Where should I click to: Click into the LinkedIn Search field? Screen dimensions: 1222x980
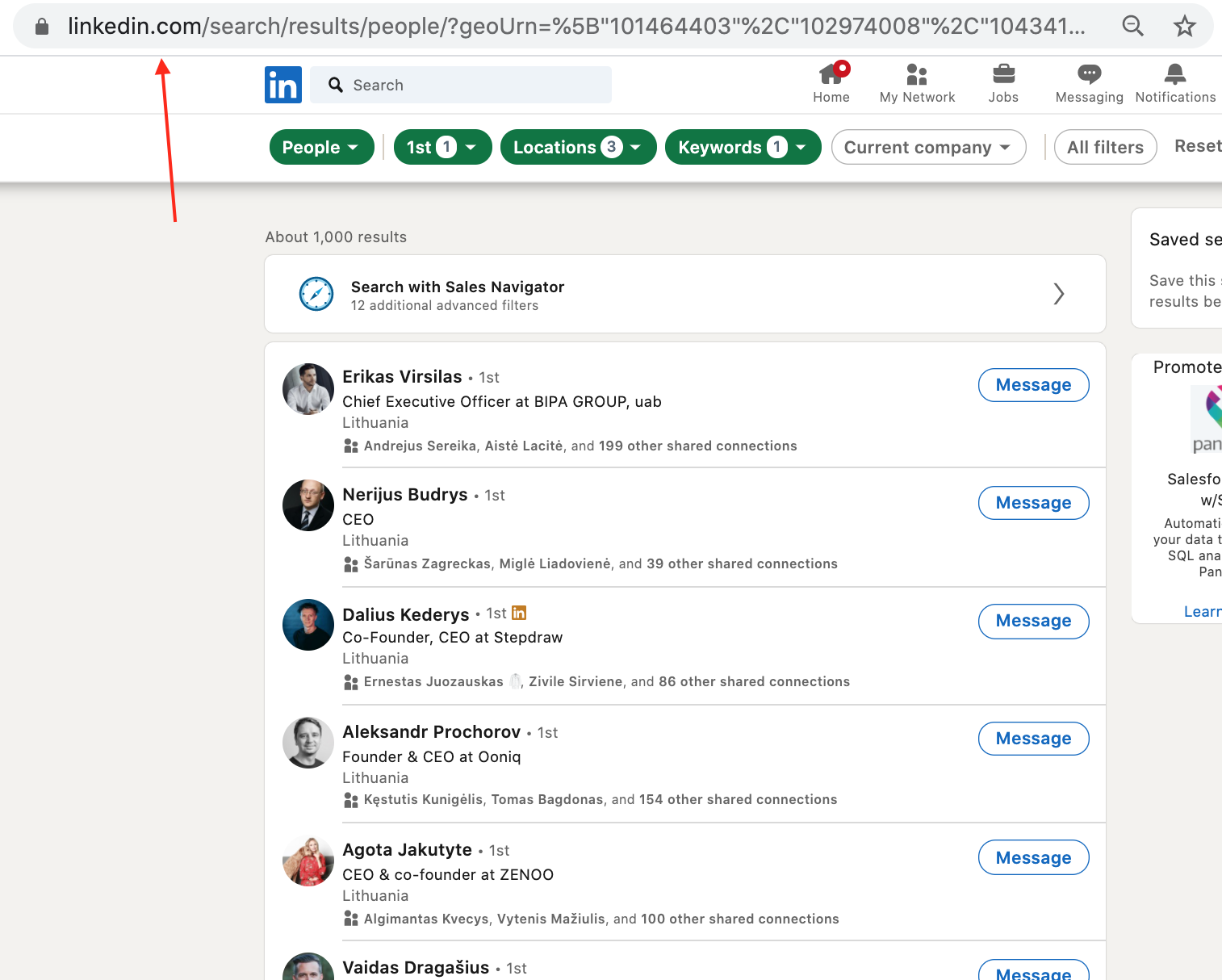coord(460,85)
